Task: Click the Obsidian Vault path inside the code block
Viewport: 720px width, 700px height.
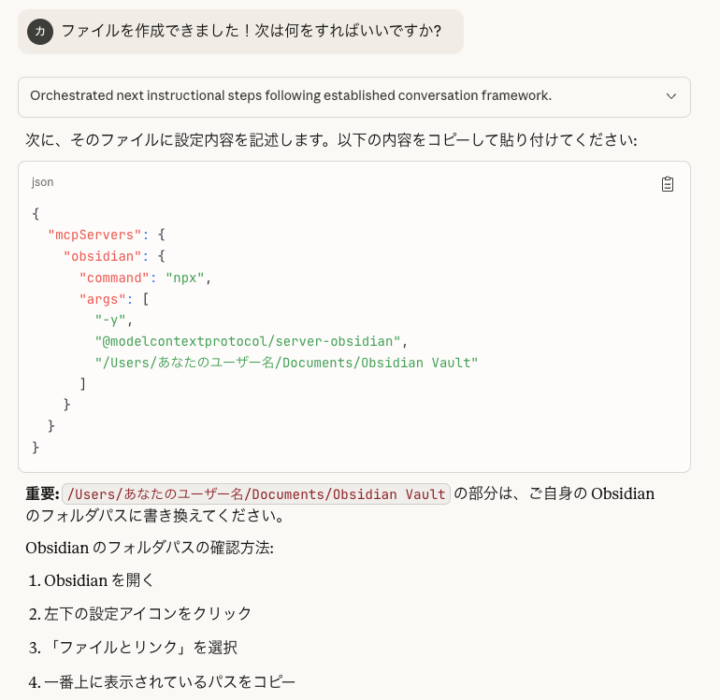Action: click(286, 362)
